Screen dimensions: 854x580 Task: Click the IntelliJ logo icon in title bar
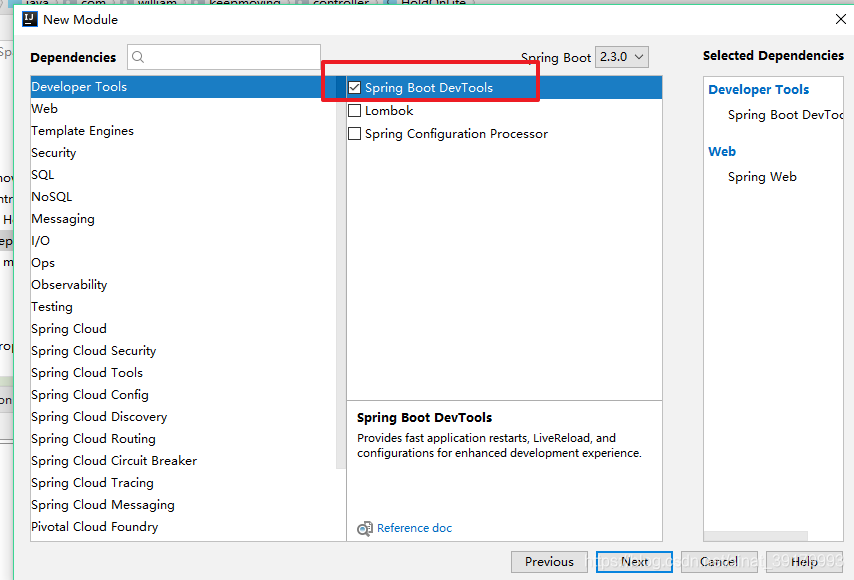30,19
